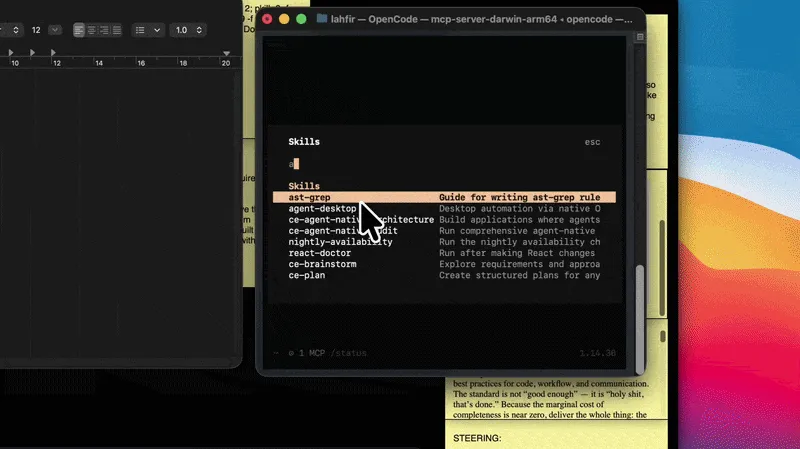Focus the Skills search input containing 'a'
The width and height of the screenshot is (800, 449).
[444, 164]
